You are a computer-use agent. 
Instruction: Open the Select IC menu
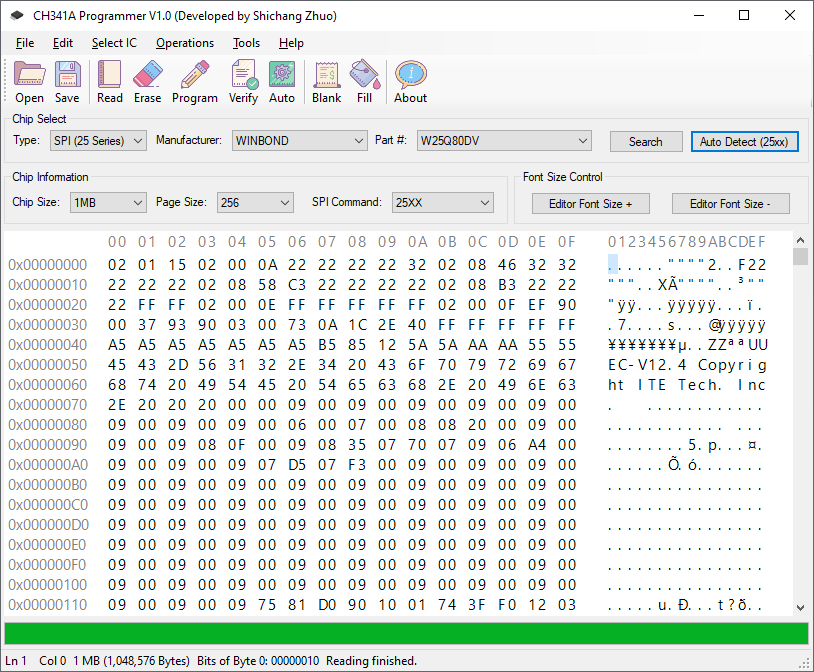point(114,43)
